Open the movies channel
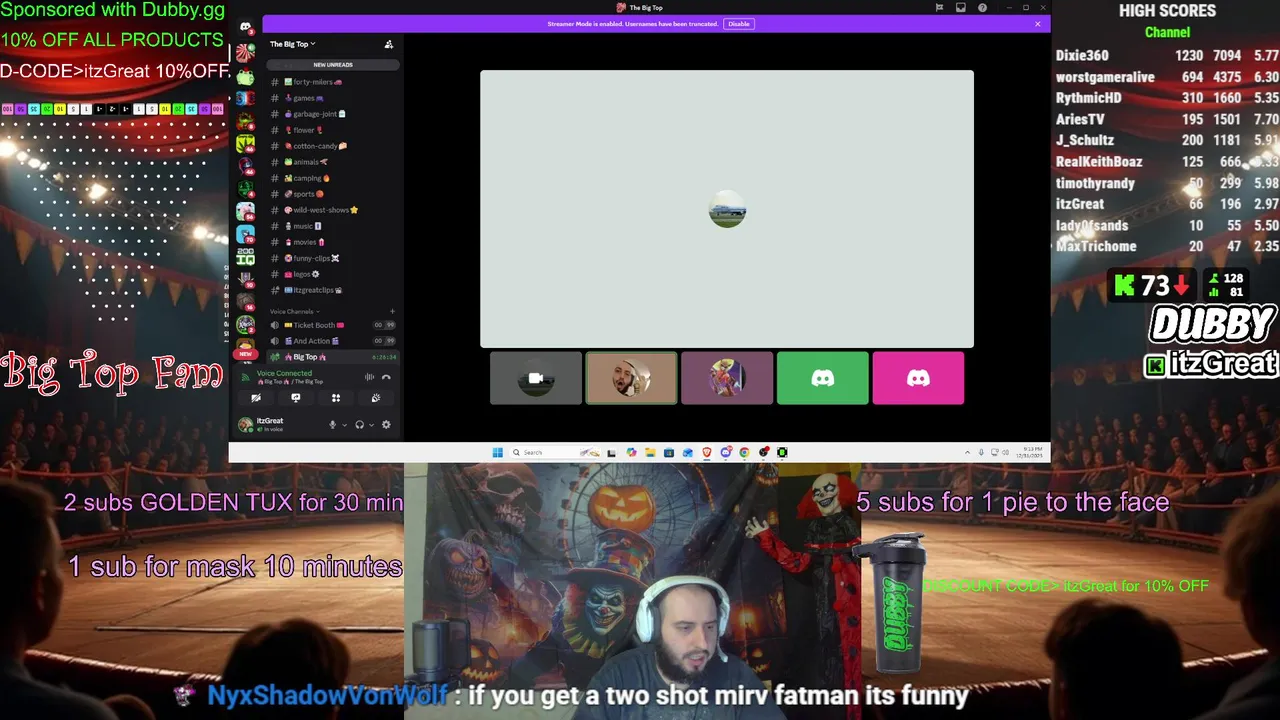This screenshot has width=1280, height=720. [333, 242]
